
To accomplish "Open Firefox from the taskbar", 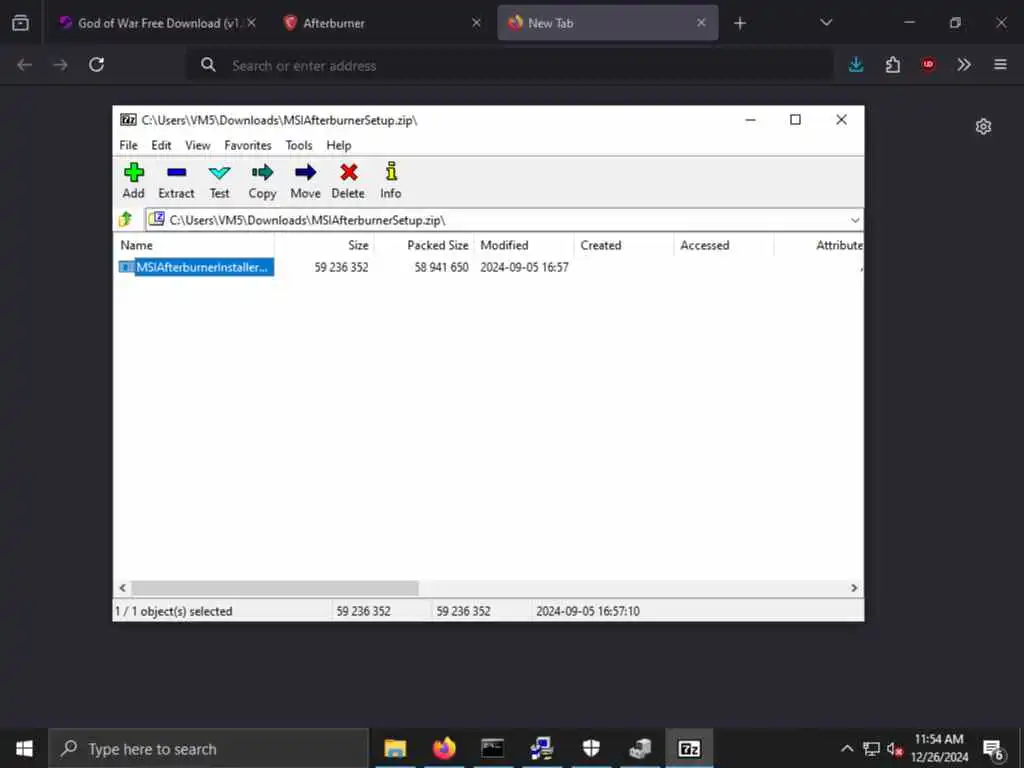I will point(444,748).
